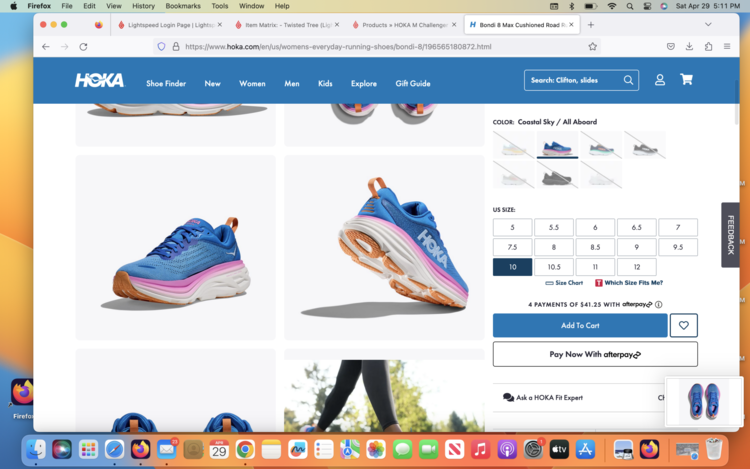Viewport: 750px width, 469px height.
Task: Click the search magnifier icon
Action: pyautogui.click(x=628, y=80)
